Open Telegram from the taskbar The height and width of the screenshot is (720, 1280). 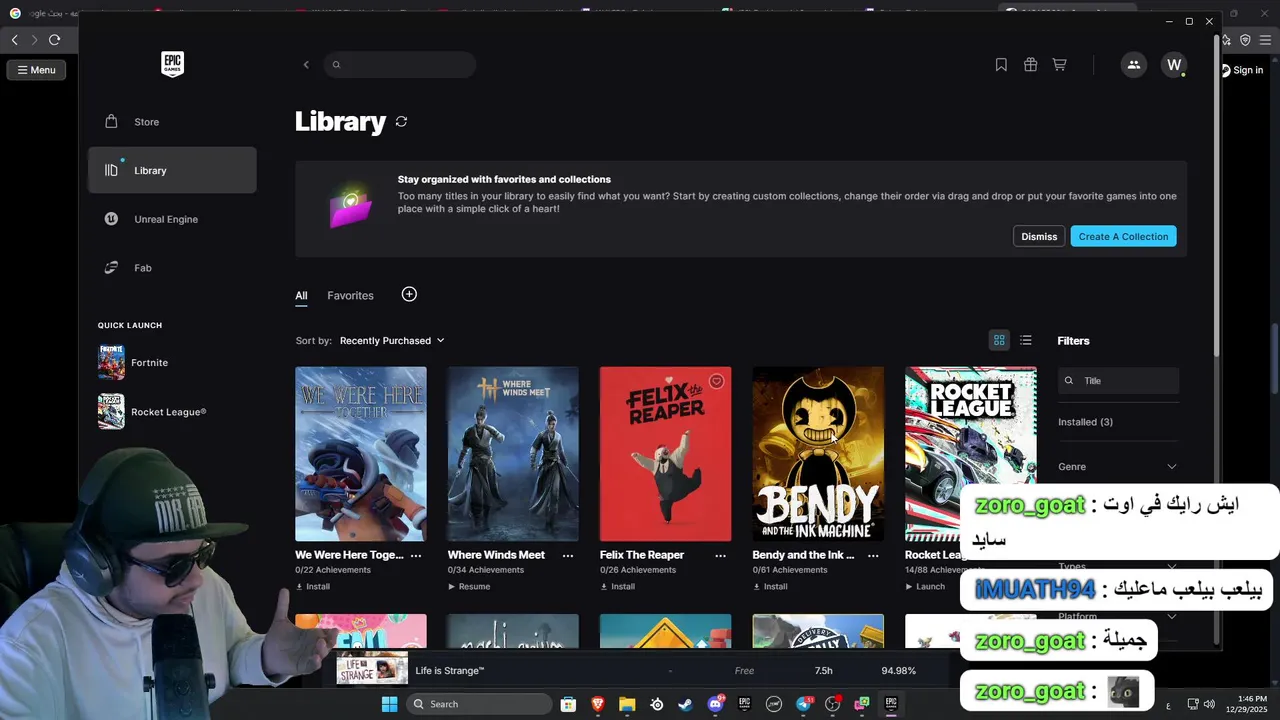[803, 704]
